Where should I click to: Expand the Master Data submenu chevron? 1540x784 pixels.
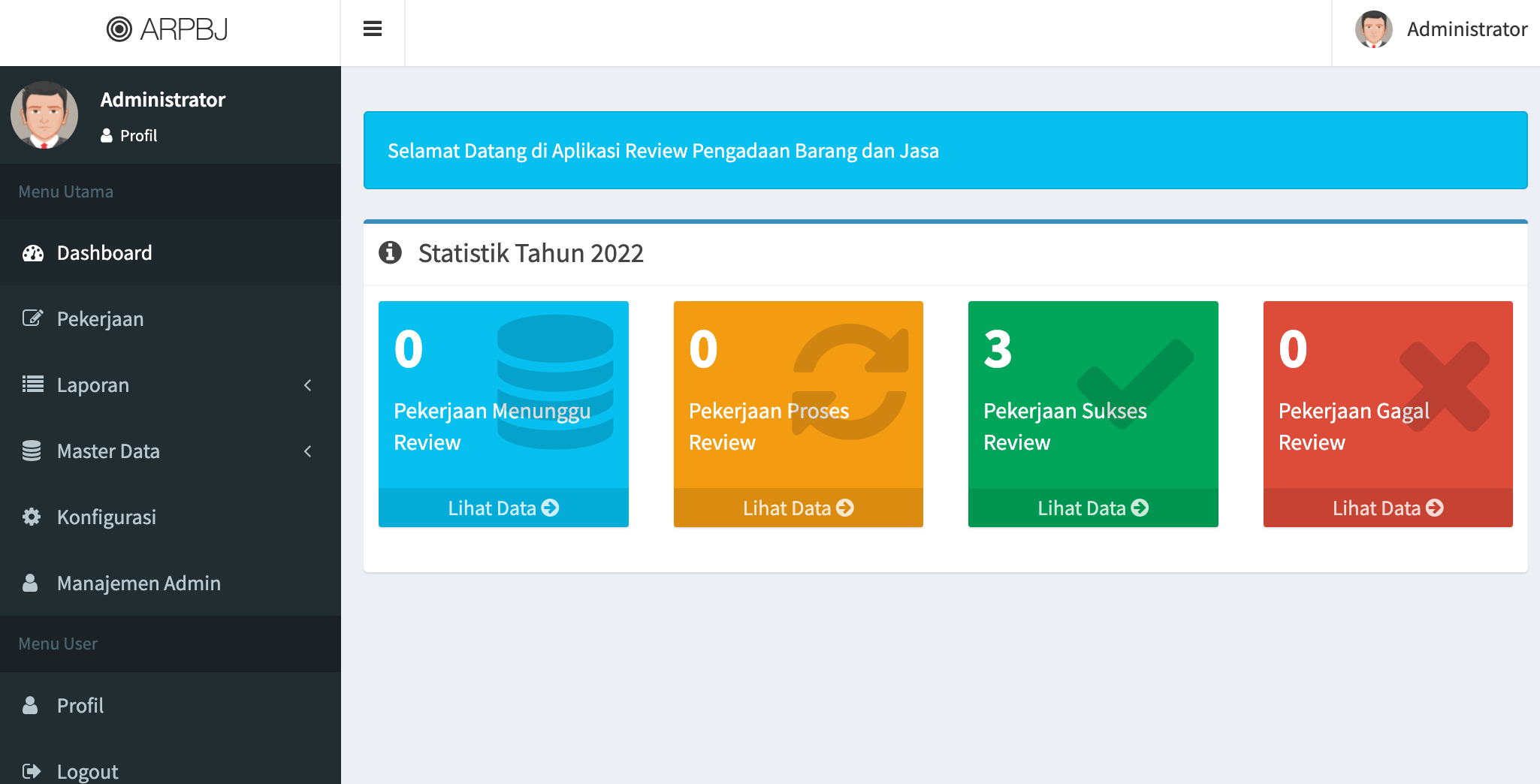click(x=307, y=451)
